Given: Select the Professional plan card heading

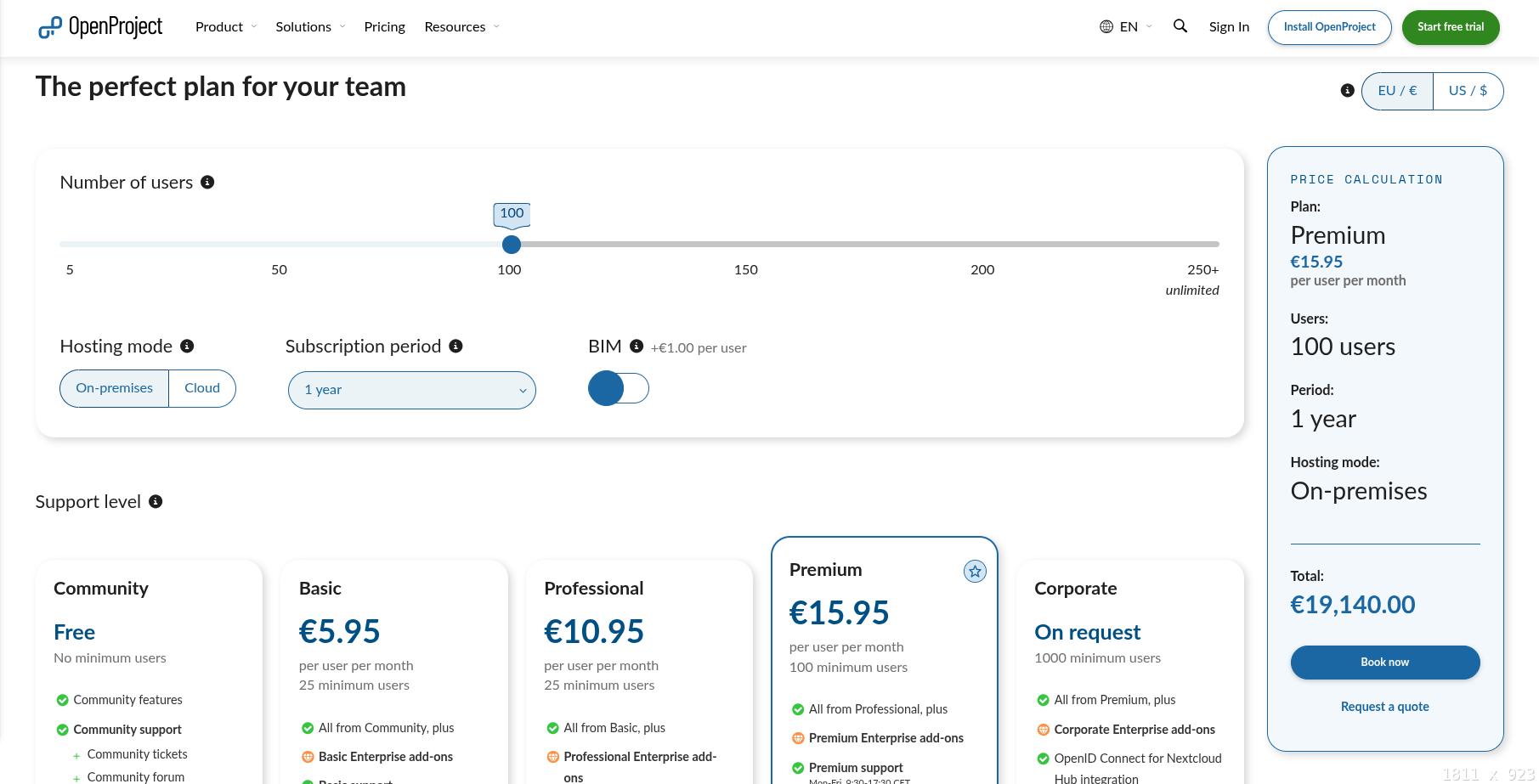Looking at the screenshot, I should point(594,589).
